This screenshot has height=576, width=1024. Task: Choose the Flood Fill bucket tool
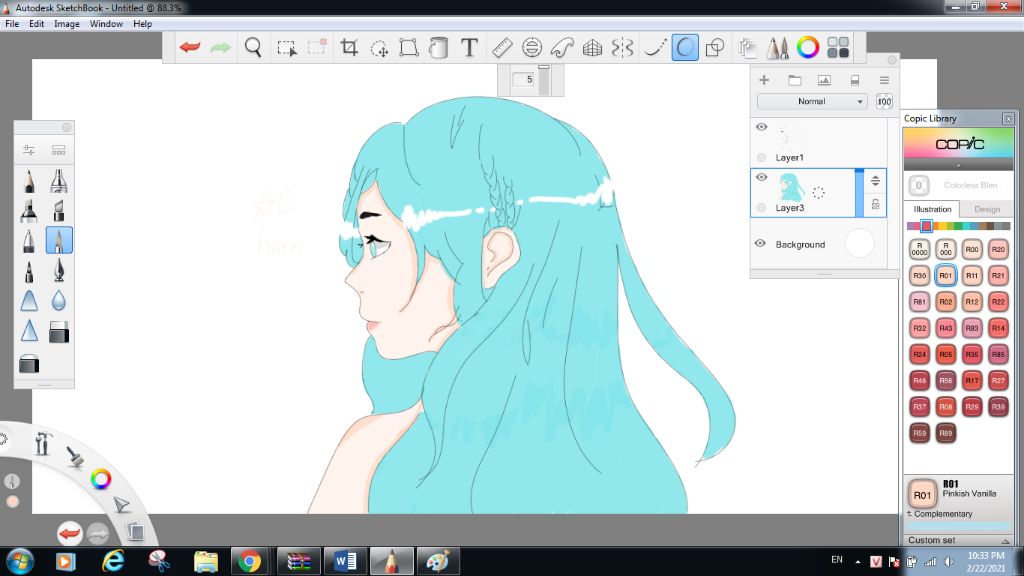point(439,47)
